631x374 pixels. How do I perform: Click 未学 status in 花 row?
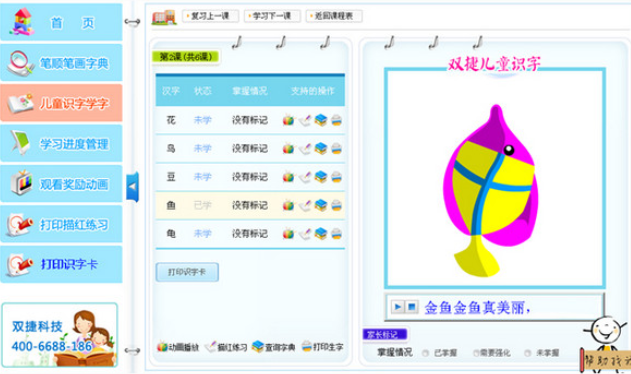pos(202,120)
